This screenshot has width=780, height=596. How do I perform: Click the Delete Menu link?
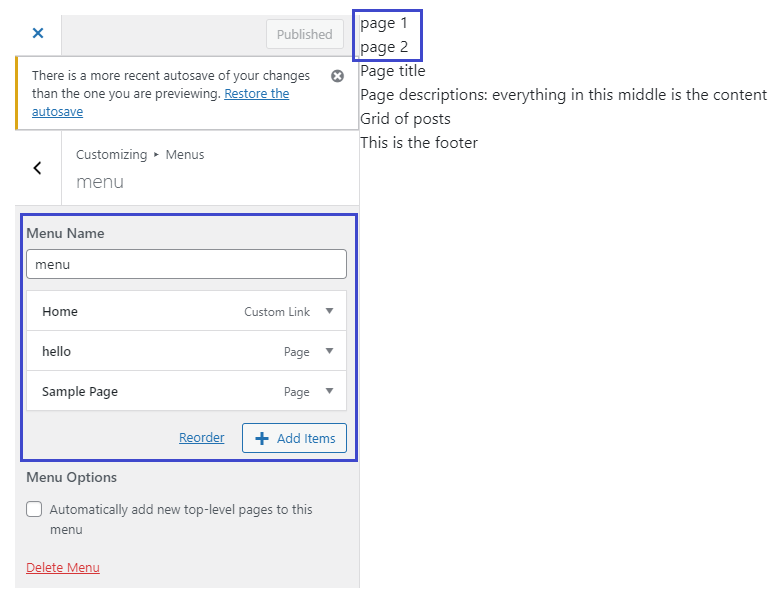click(63, 567)
